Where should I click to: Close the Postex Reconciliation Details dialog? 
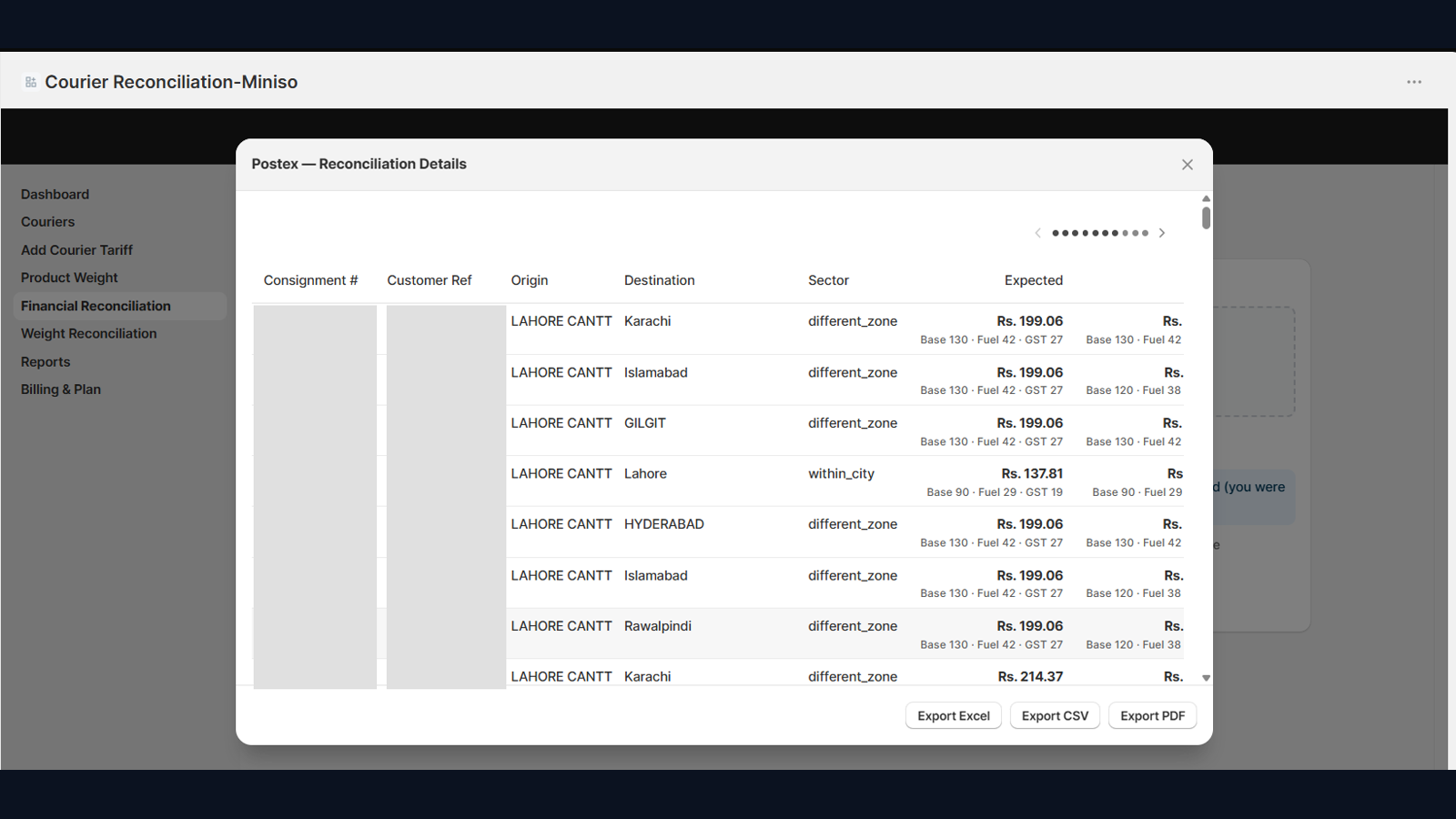click(1188, 165)
